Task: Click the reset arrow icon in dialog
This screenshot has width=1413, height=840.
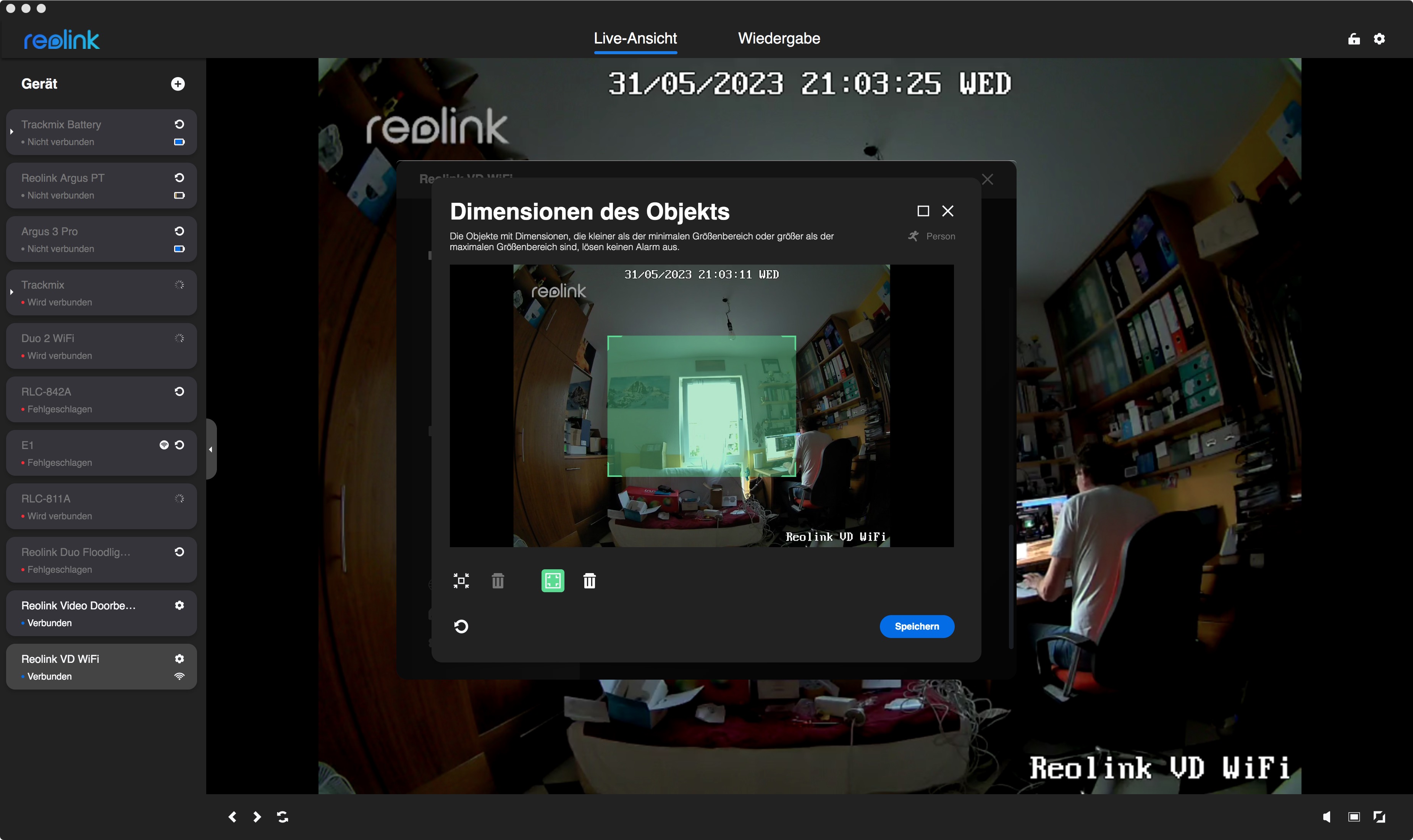Action: click(461, 627)
